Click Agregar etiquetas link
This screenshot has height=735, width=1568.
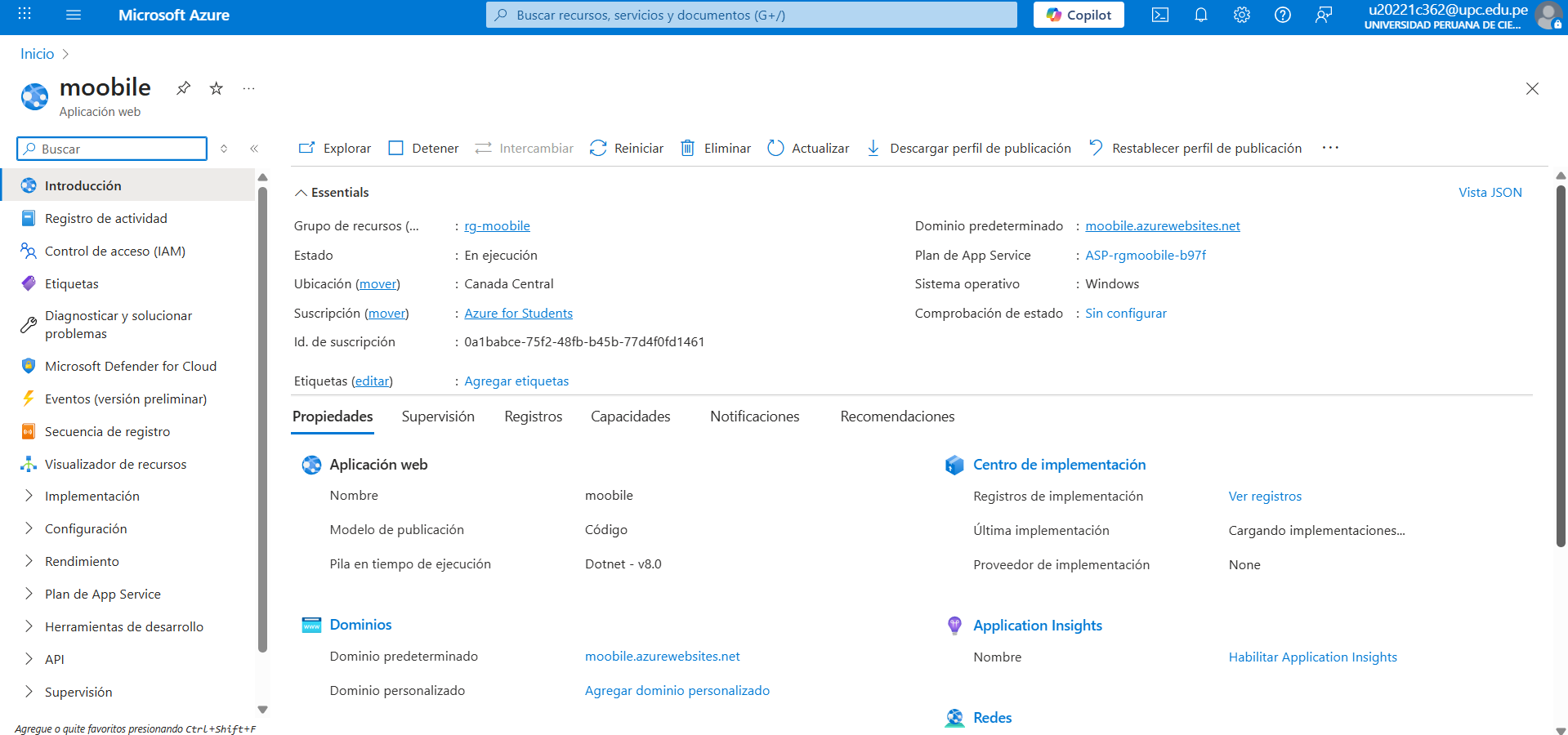[x=516, y=381]
